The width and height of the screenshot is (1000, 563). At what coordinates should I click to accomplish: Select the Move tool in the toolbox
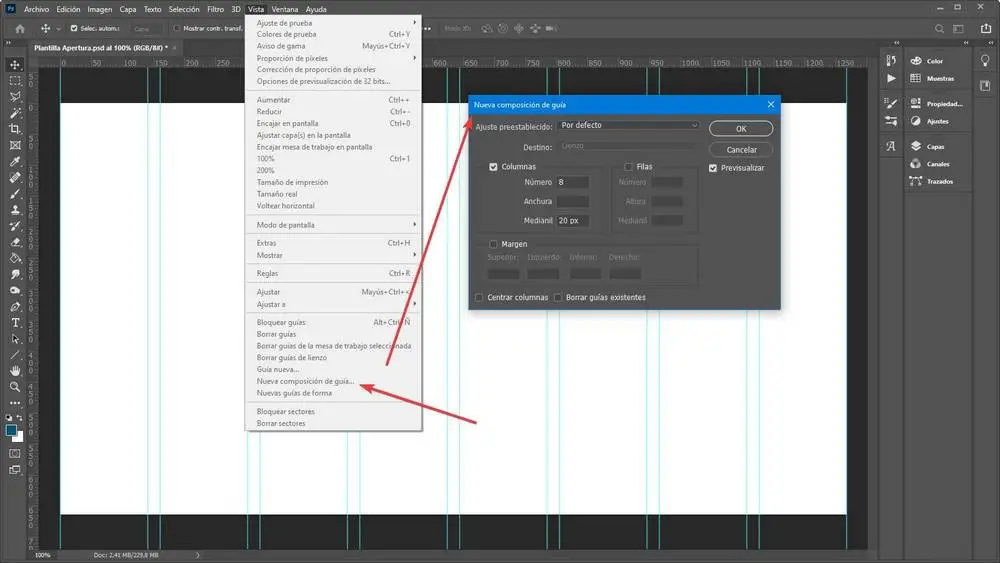(x=15, y=64)
